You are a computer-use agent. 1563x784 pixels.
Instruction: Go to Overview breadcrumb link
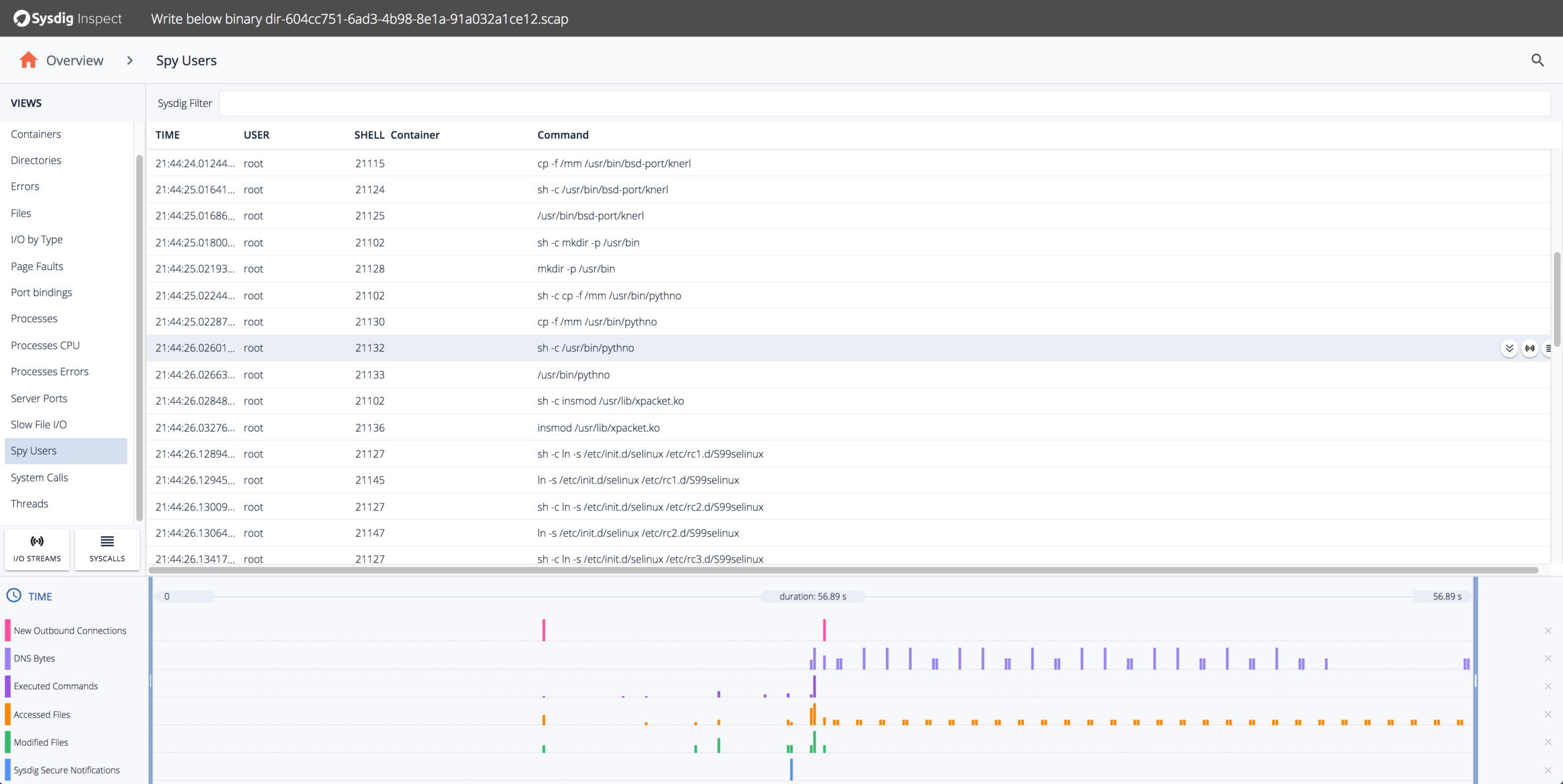click(x=75, y=60)
